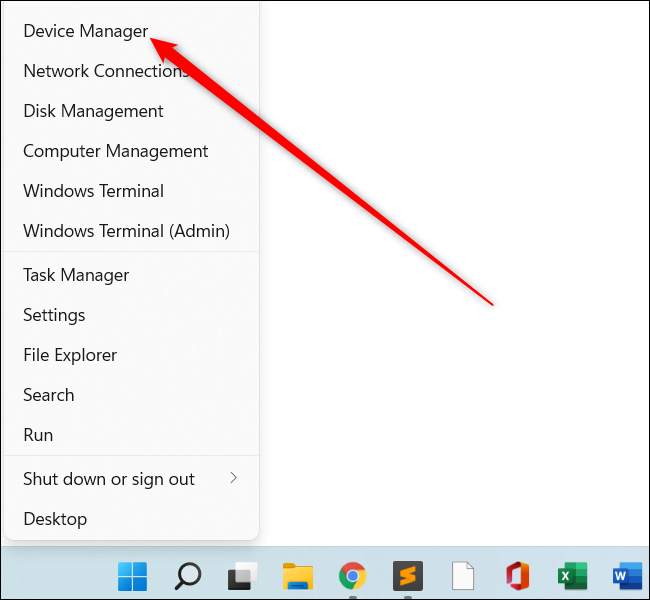650x600 pixels.
Task: Open Word from the taskbar
Action: [627, 576]
